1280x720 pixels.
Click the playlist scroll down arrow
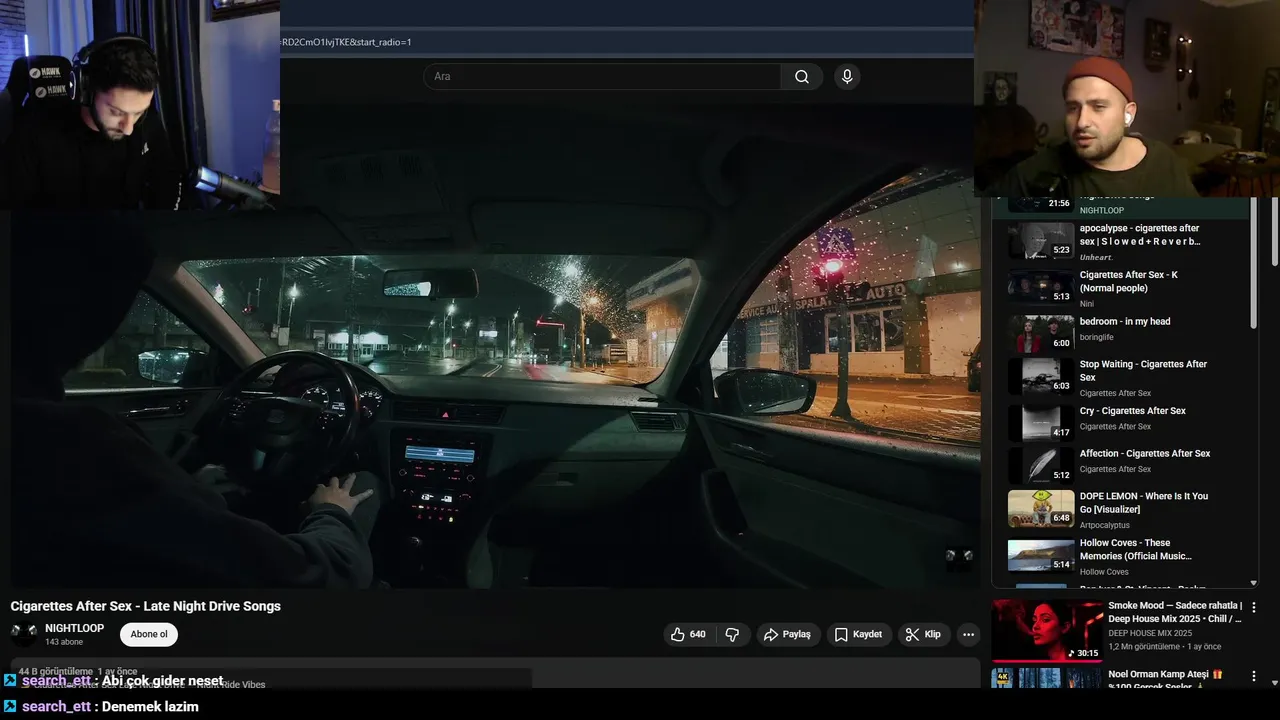pyautogui.click(x=1254, y=583)
